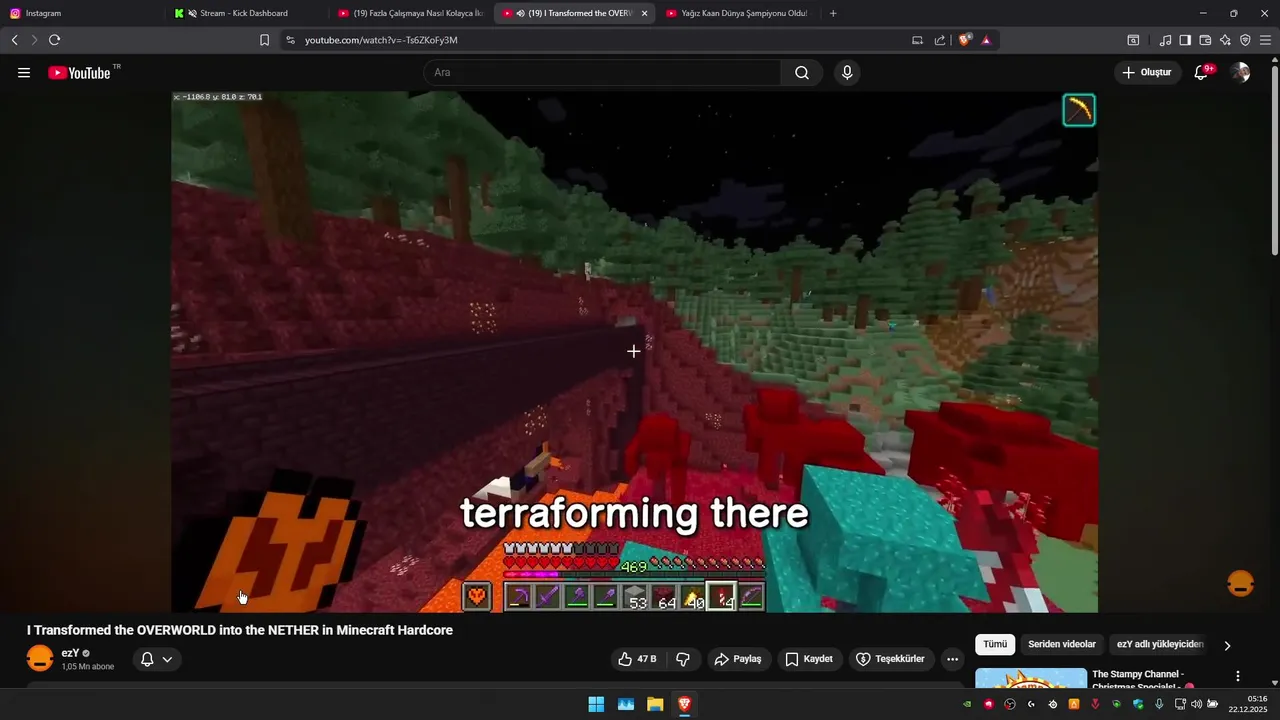This screenshot has height=720, width=1280.
Task: Select the ezY adlı yükleyiciden chip
Action: [1160, 645]
